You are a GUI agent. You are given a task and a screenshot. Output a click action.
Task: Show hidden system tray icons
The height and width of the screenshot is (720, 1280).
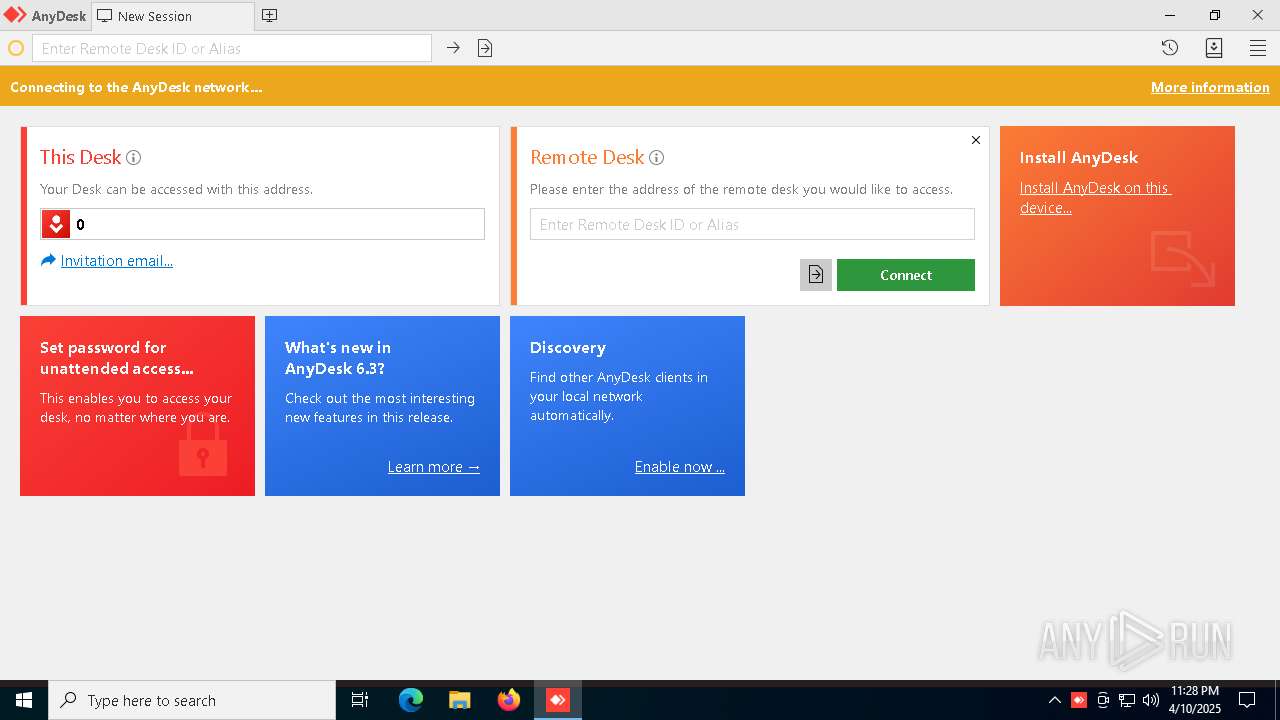(x=1054, y=700)
